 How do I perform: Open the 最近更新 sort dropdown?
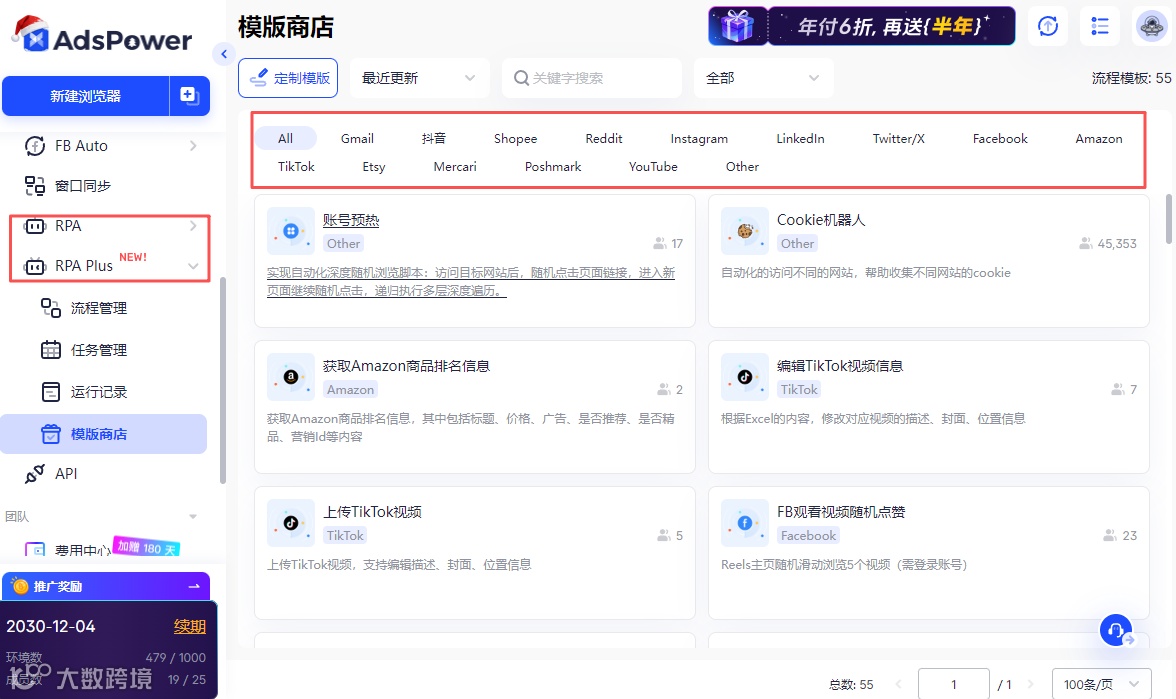point(418,77)
